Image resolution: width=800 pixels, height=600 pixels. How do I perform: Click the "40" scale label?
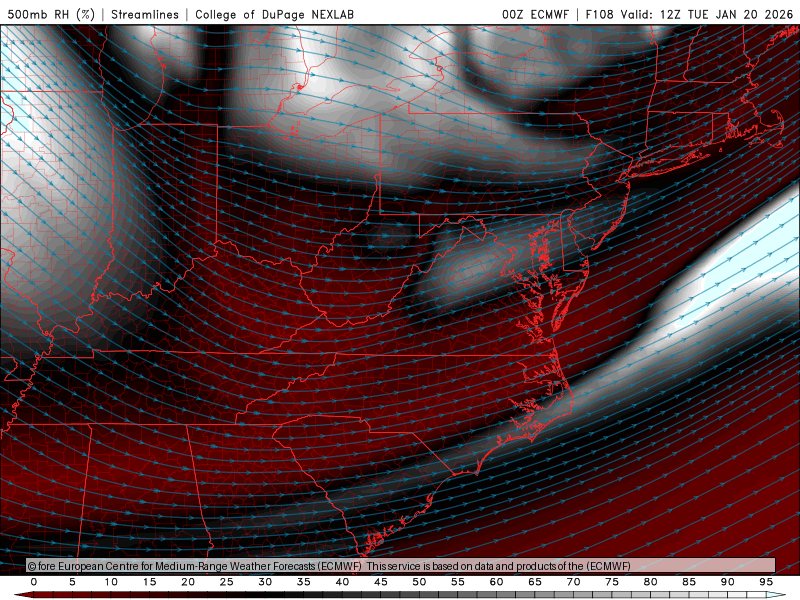(342, 582)
